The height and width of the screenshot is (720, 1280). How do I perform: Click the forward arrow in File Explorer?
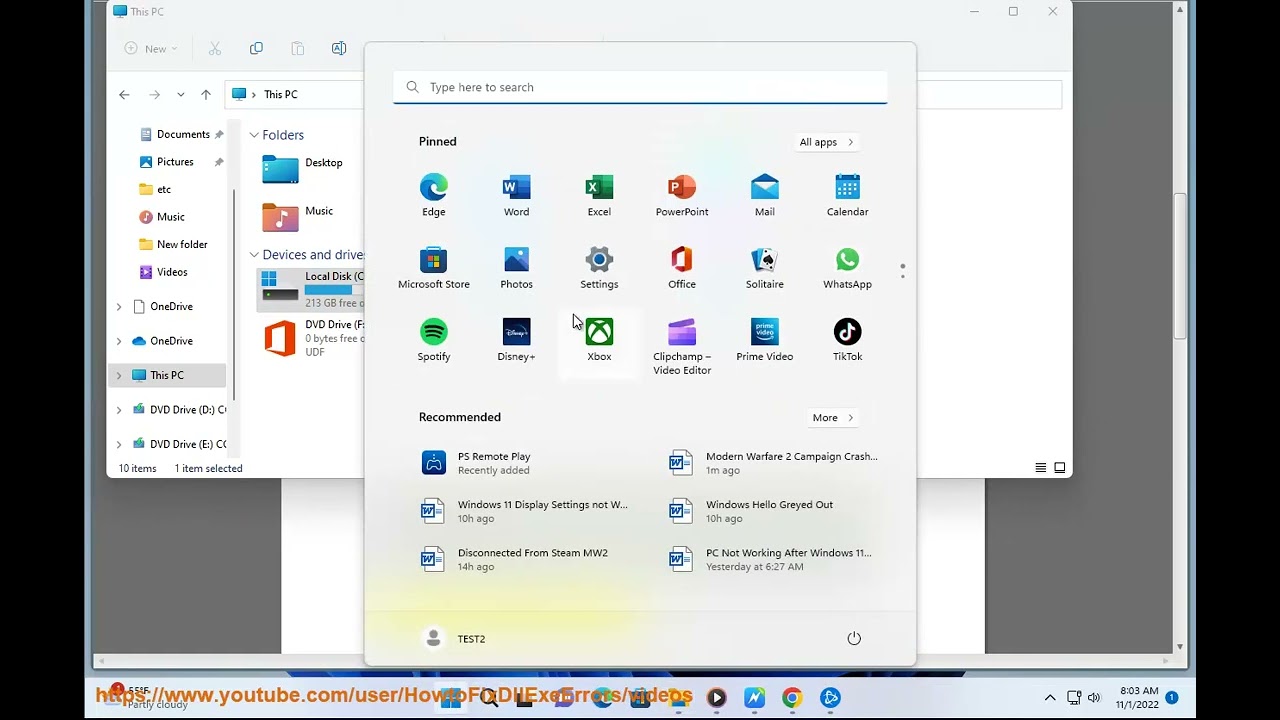pos(154,94)
